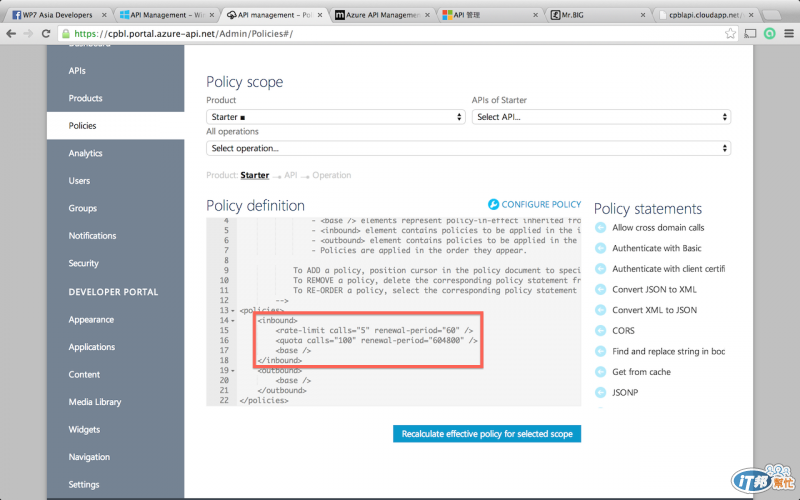
Task: Switch to Mr.BIG tab
Action: tap(597, 15)
